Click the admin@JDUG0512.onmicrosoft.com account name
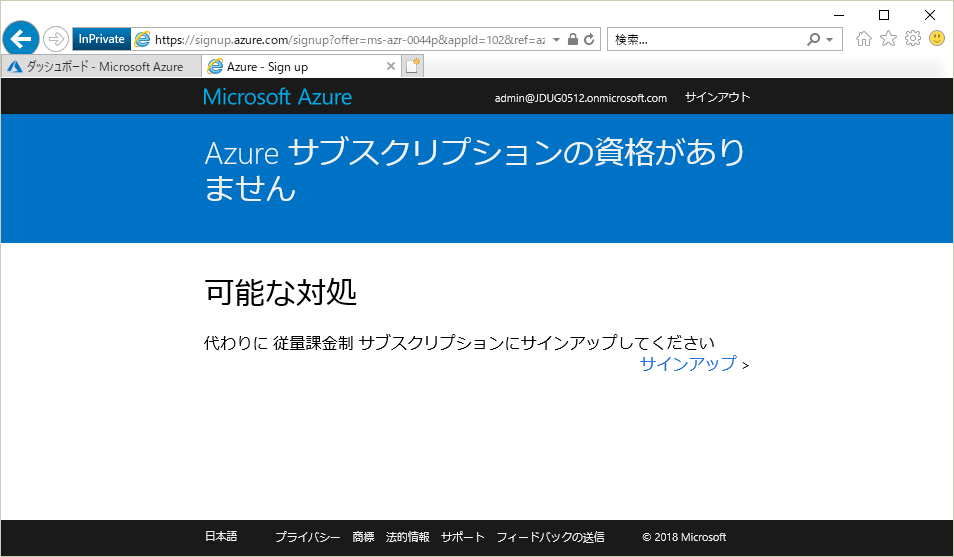Viewport: 954px width, 557px height. 580,98
